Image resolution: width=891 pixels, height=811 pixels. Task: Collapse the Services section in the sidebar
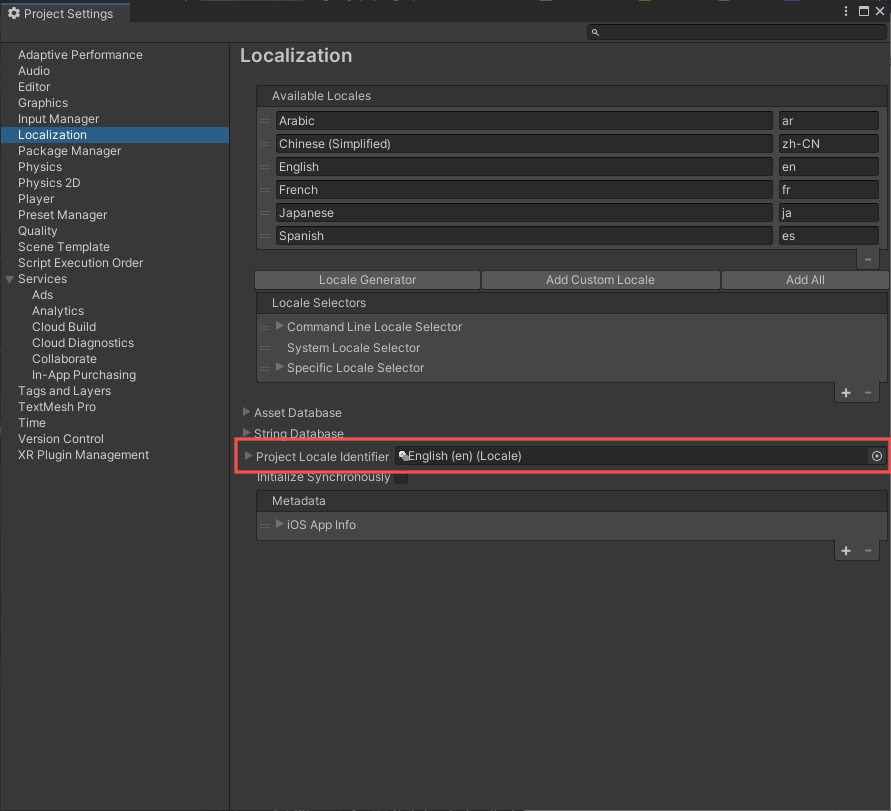9,278
